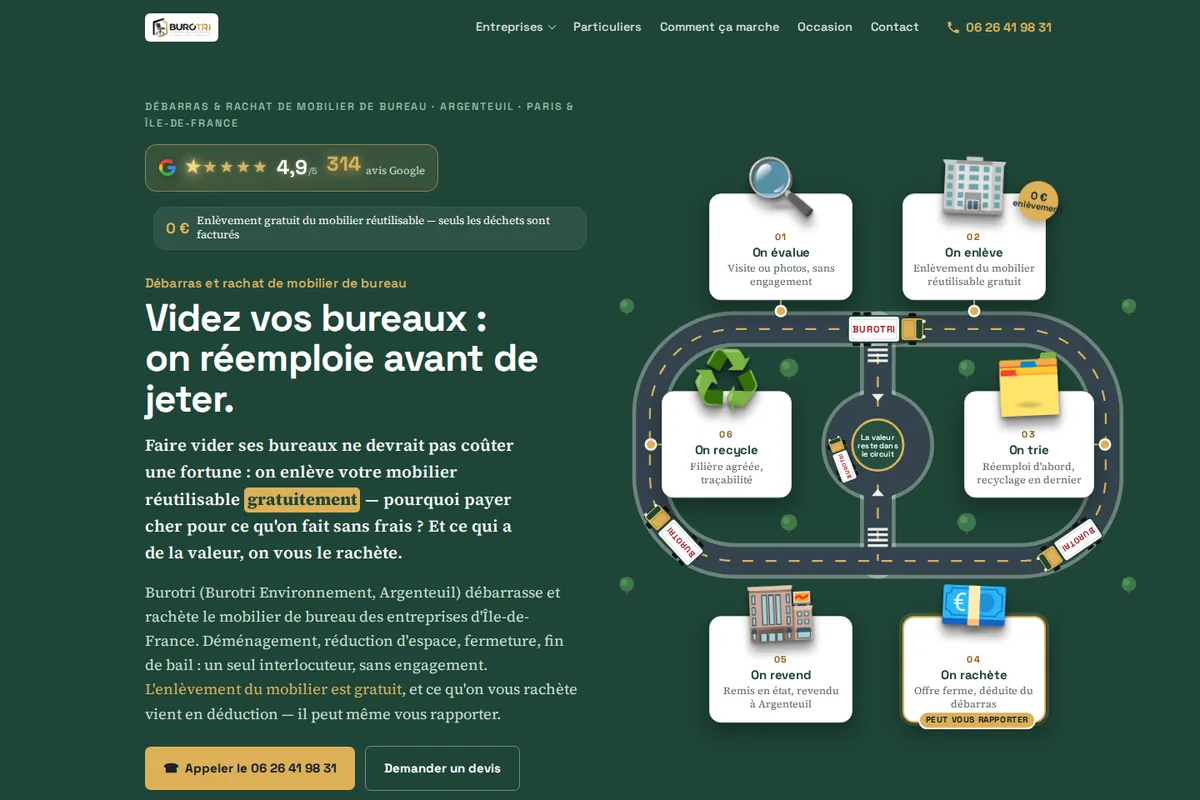This screenshot has height=800, width=1200.
Task: Click the 314 avis Google text
Action: [x=376, y=166]
